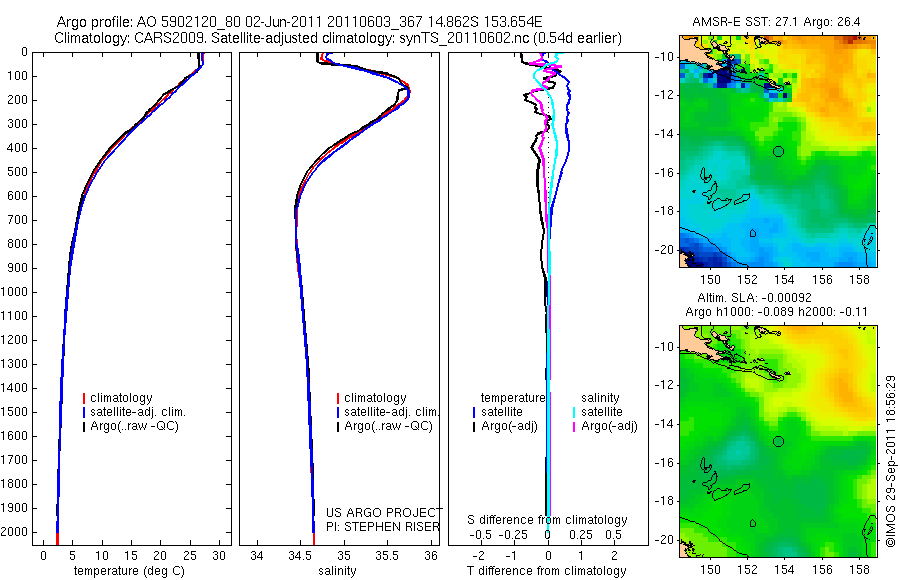
Task: Click the US ARGO PROJECT text
Action: tap(384, 512)
